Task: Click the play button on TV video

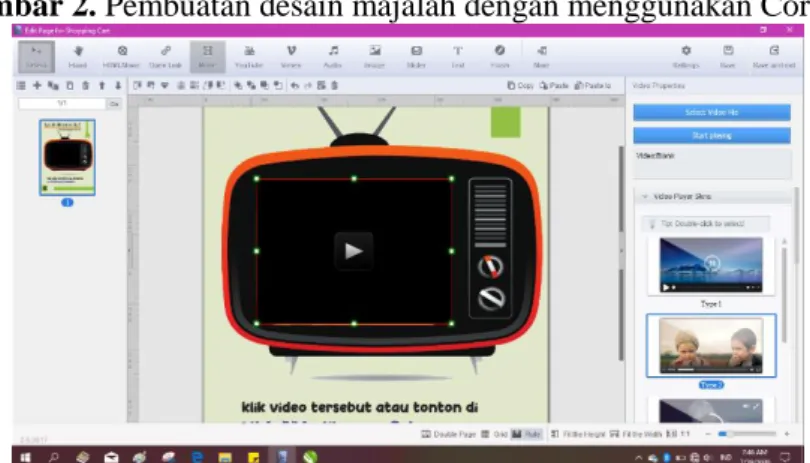Action: pos(354,251)
